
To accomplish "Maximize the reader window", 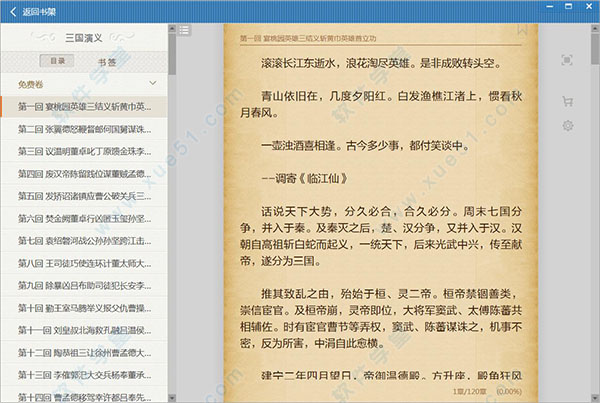I will pos(569,6).
